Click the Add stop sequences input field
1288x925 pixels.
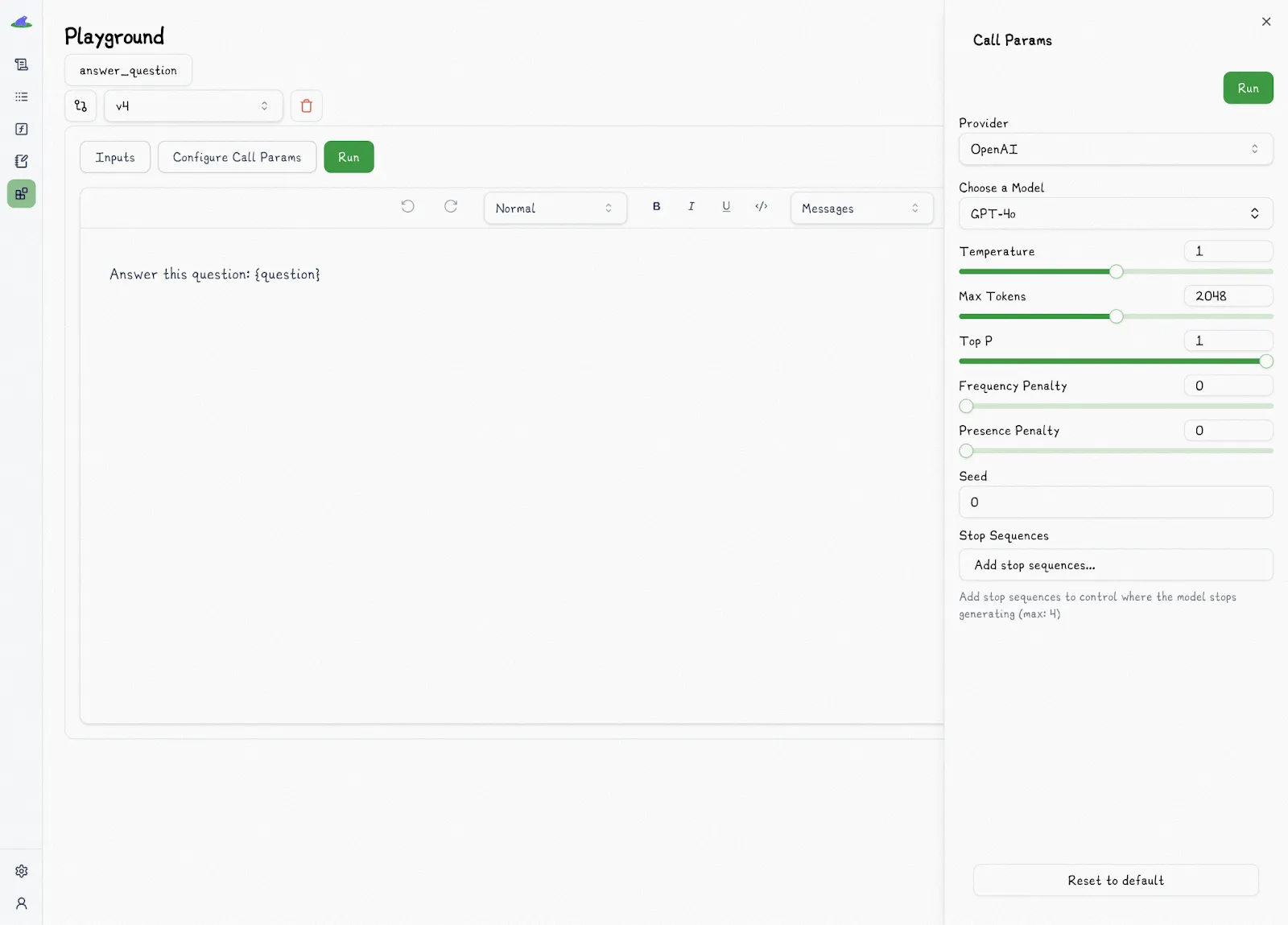(x=1115, y=565)
